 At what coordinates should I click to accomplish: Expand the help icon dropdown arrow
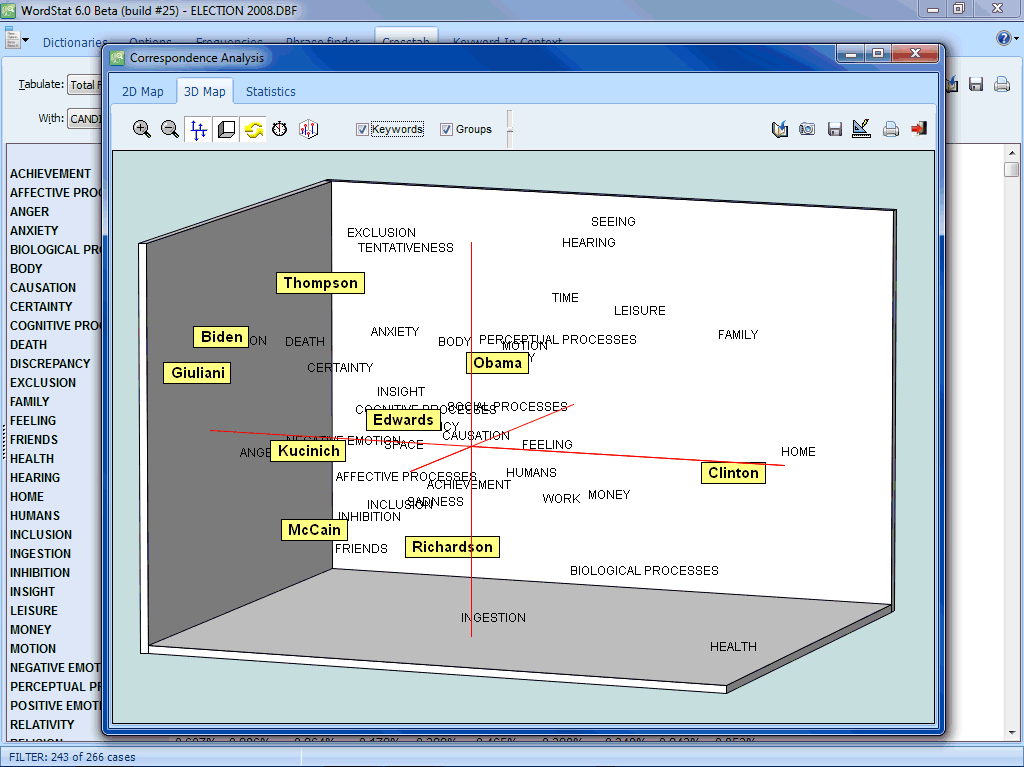[x=1016, y=39]
